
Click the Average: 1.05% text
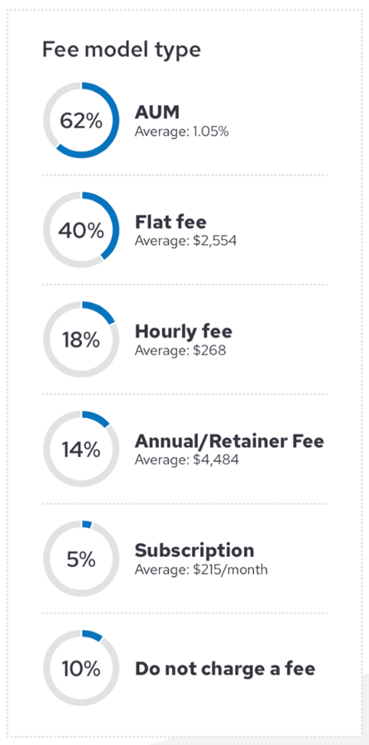182,132
